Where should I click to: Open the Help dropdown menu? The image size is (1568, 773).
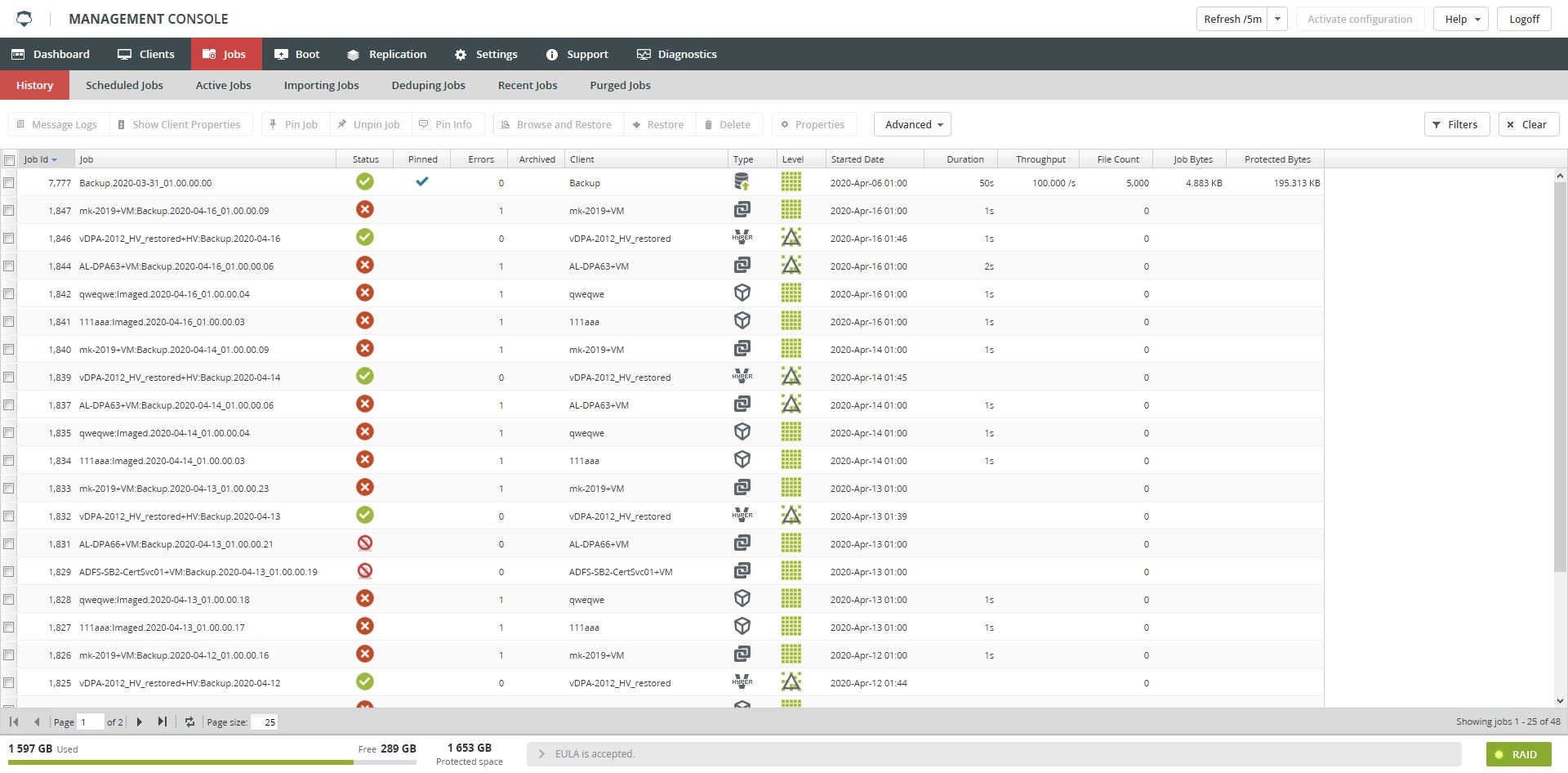(x=1461, y=19)
